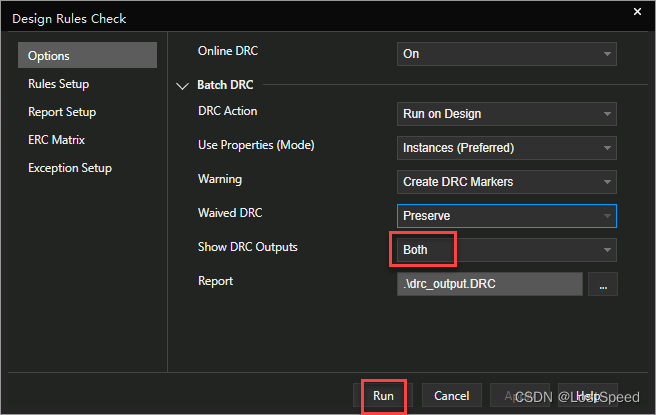Image resolution: width=656 pixels, height=415 pixels.
Task: Expand Show DRC Outputs dropdown
Action: click(506, 249)
